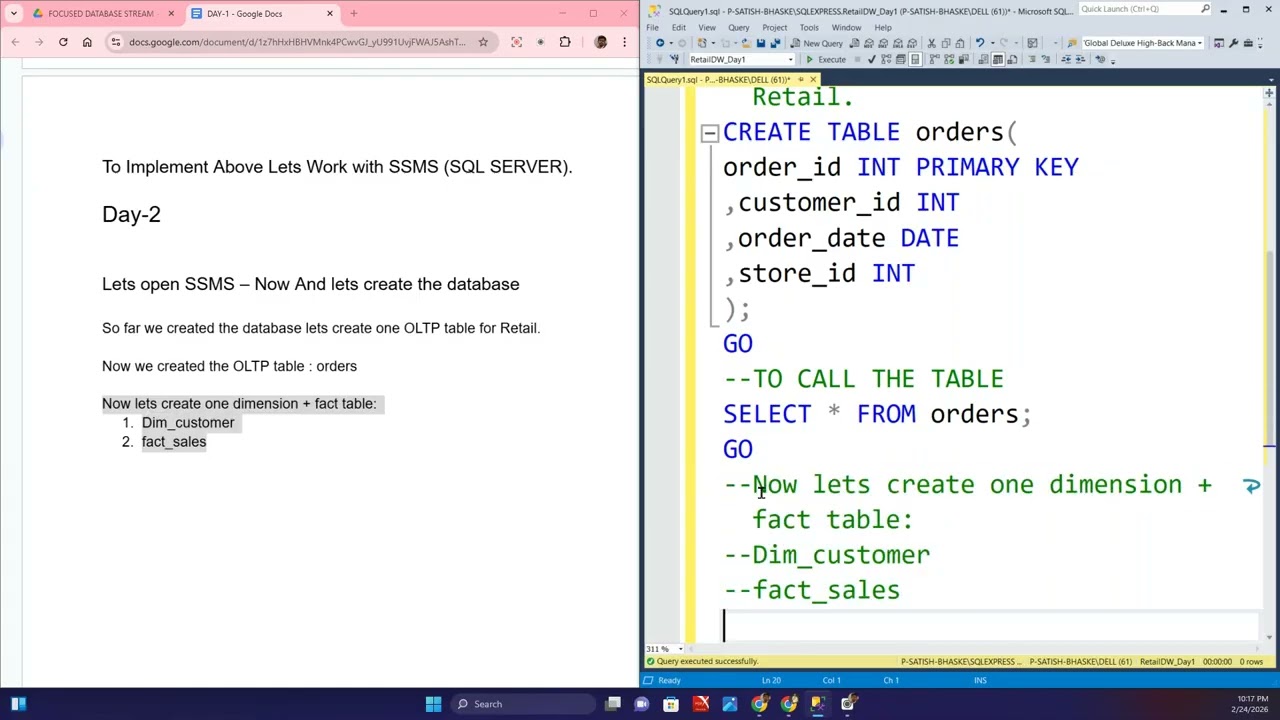Open the Chrome profile avatar

click(x=600, y=42)
